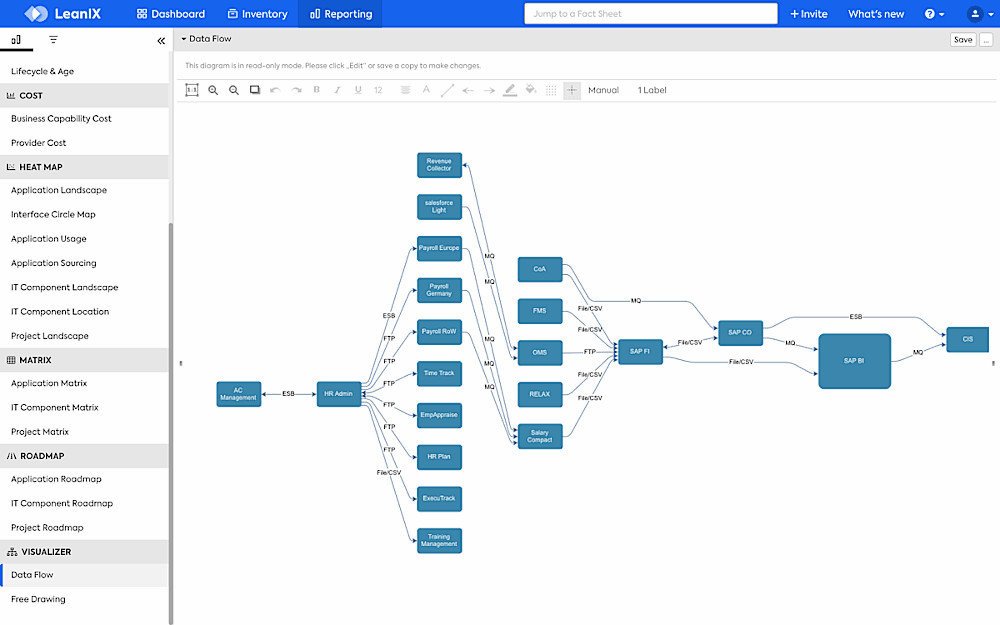Select the Revenue Collector node
The image size is (1000, 625).
(439, 165)
